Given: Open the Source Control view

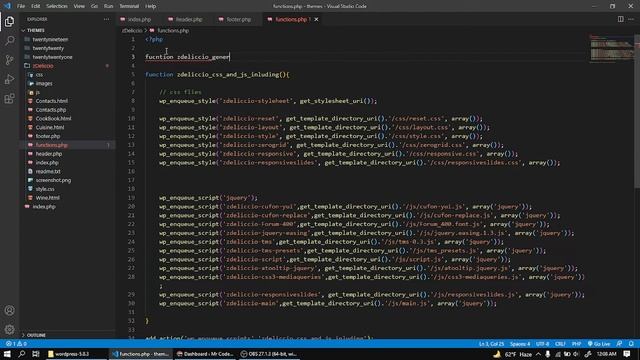Looking at the screenshot, I should (x=9, y=60).
